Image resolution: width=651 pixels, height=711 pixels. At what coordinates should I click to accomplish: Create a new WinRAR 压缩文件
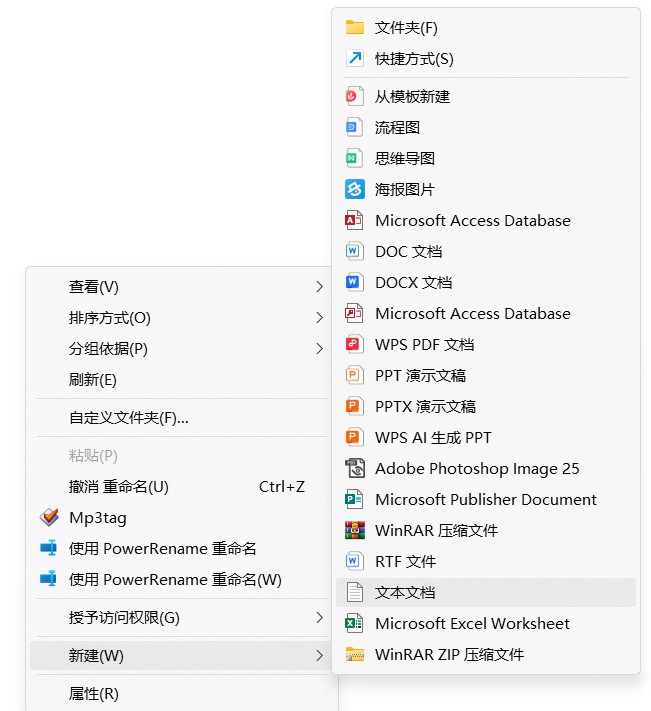click(486, 530)
